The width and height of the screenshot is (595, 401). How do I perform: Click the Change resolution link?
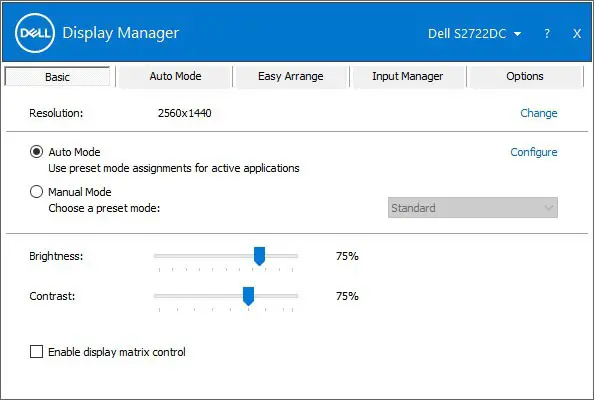coord(538,113)
